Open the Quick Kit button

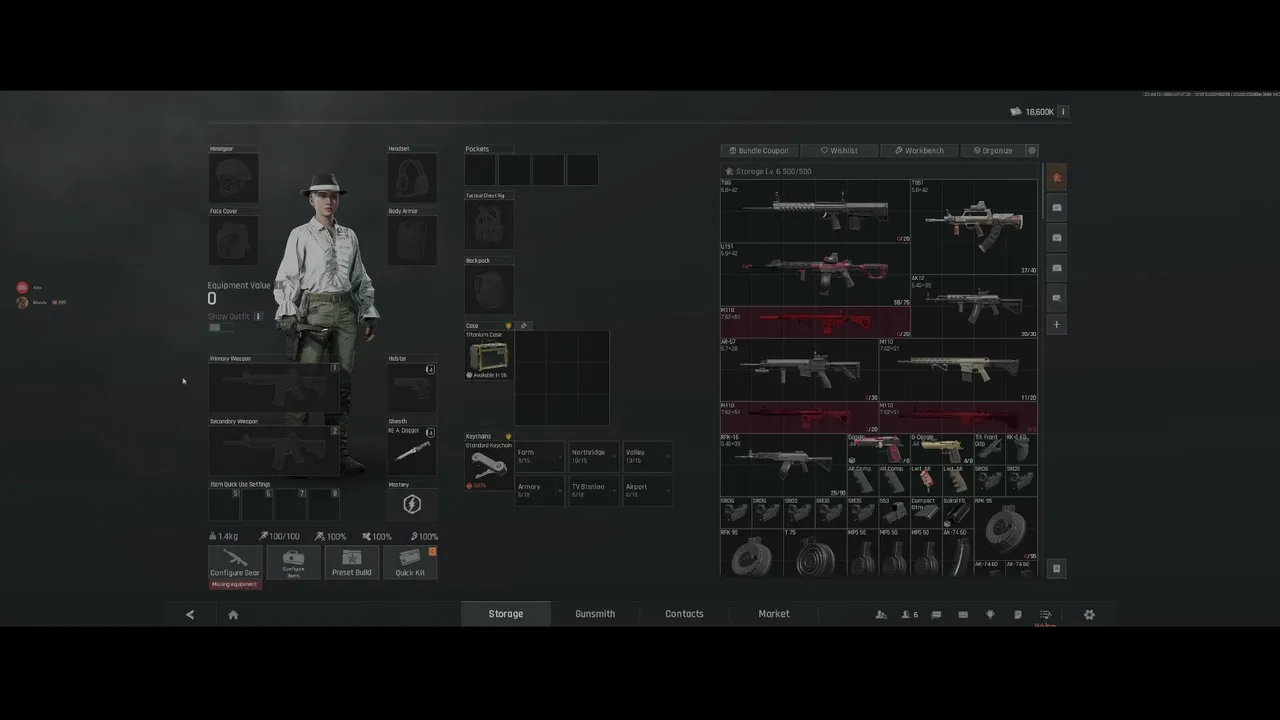coord(410,562)
